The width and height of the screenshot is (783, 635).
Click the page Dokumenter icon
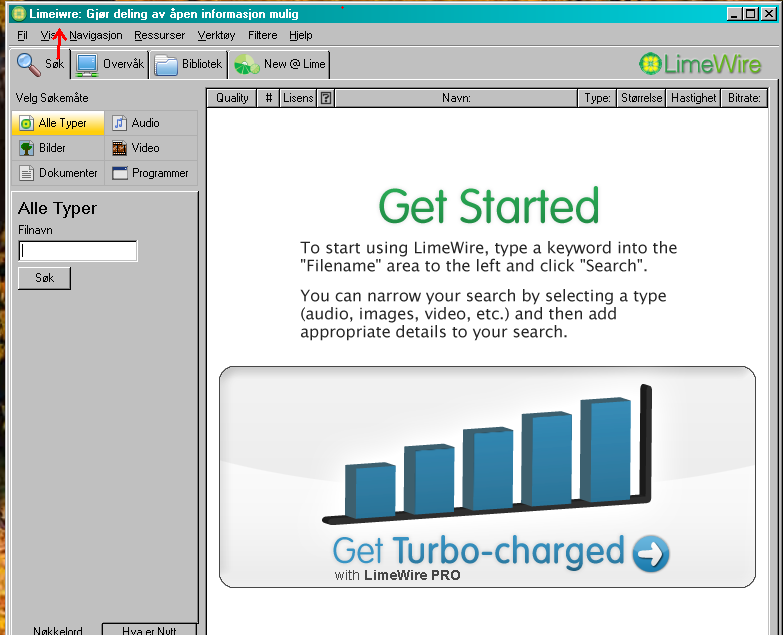point(26,173)
